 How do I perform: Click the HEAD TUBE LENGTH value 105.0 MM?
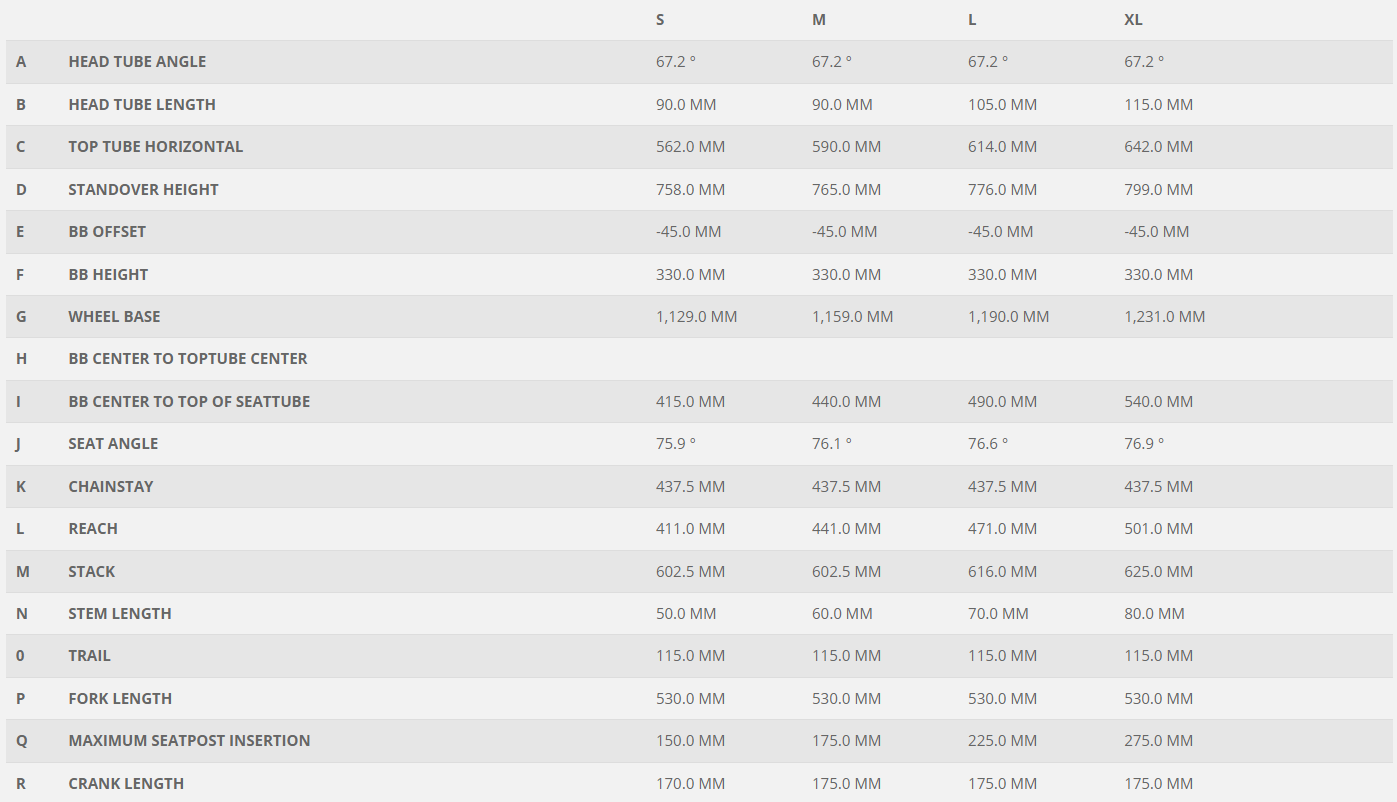click(x=1002, y=105)
